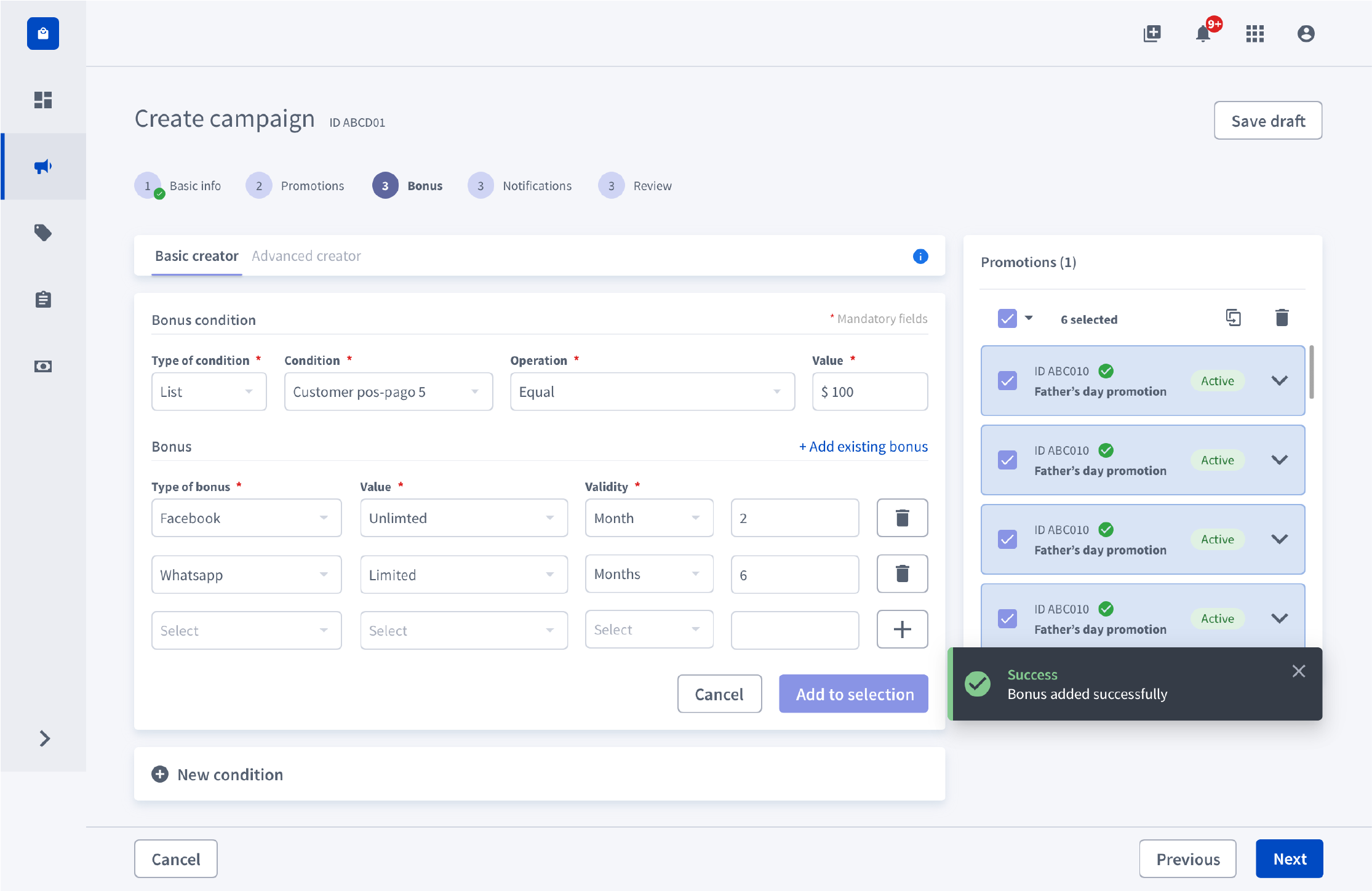Show the info tooltip icon

point(920,256)
